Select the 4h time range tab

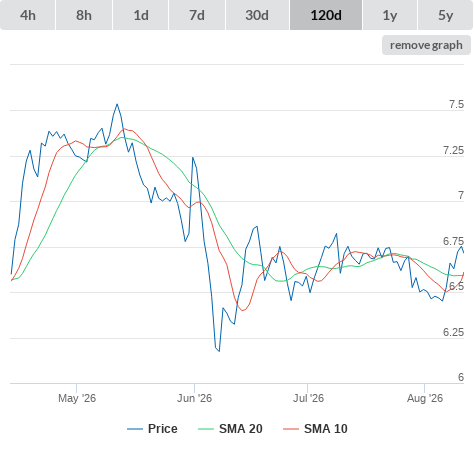[27, 15]
